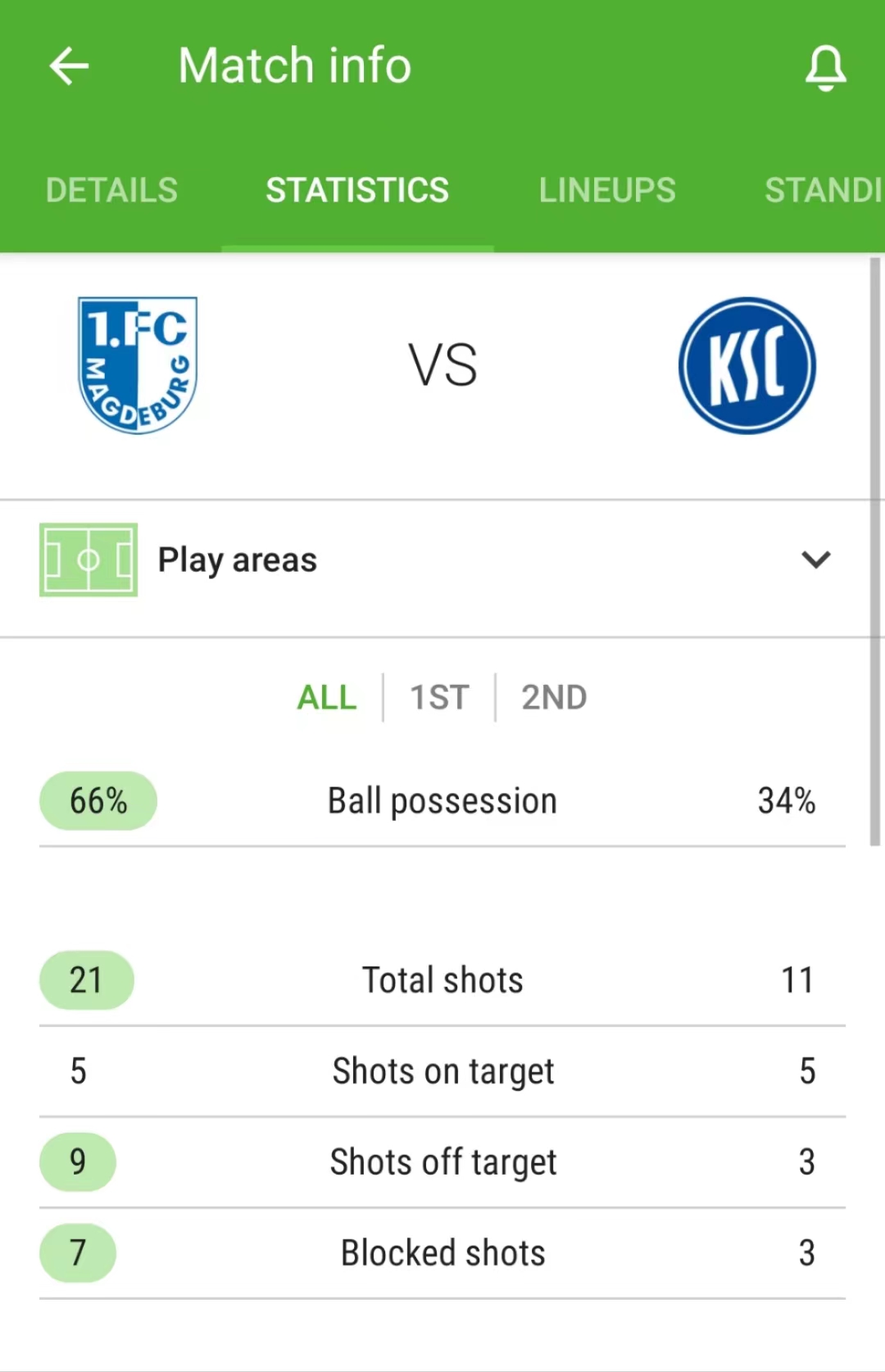885x1372 pixels.
Task: Go to the STANDINGS tab
Action: coord(824,190)
